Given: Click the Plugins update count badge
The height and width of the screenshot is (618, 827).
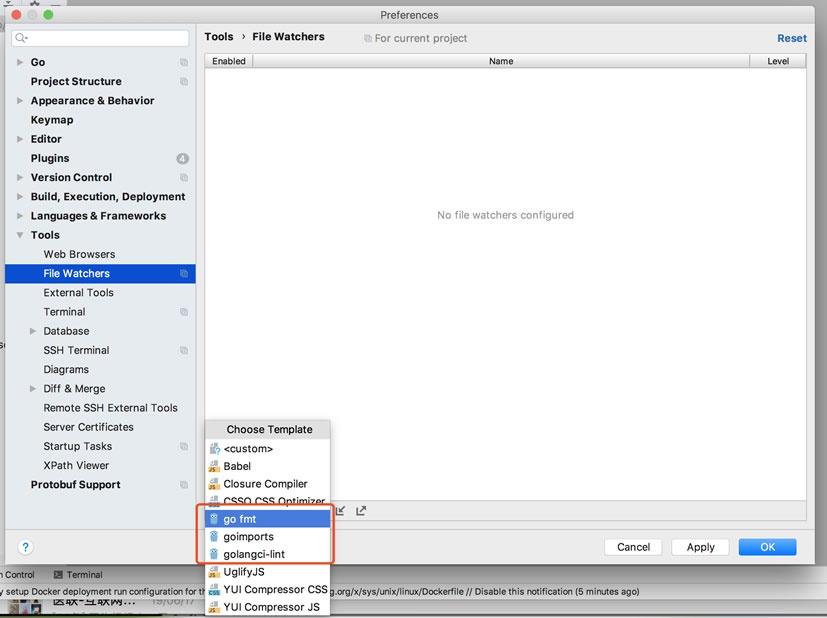Looking at the screenshot, I should (x=182, y=159).
